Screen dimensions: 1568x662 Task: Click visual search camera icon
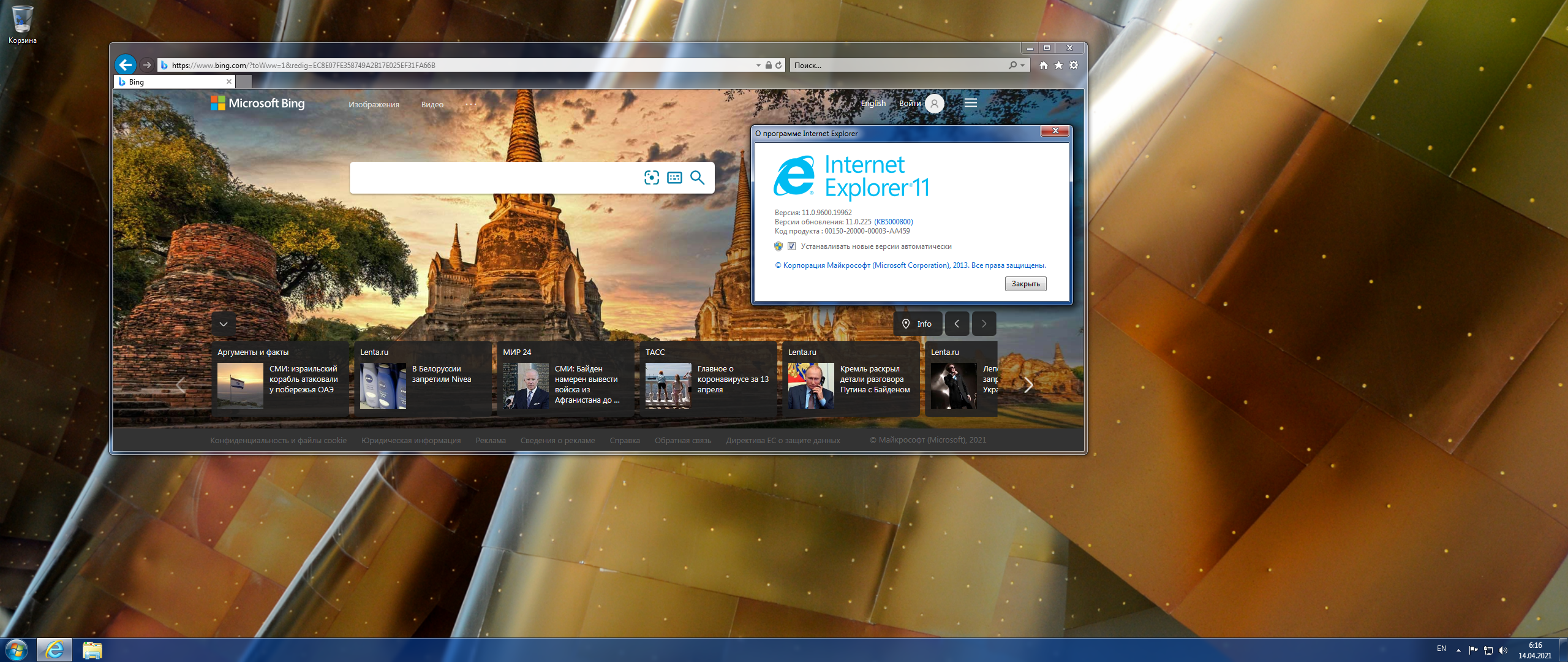coord(652,178)
